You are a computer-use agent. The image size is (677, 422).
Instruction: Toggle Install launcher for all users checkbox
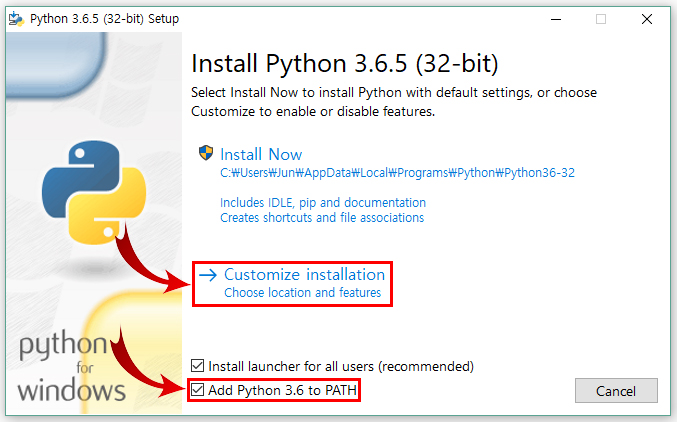pos(198,366)
